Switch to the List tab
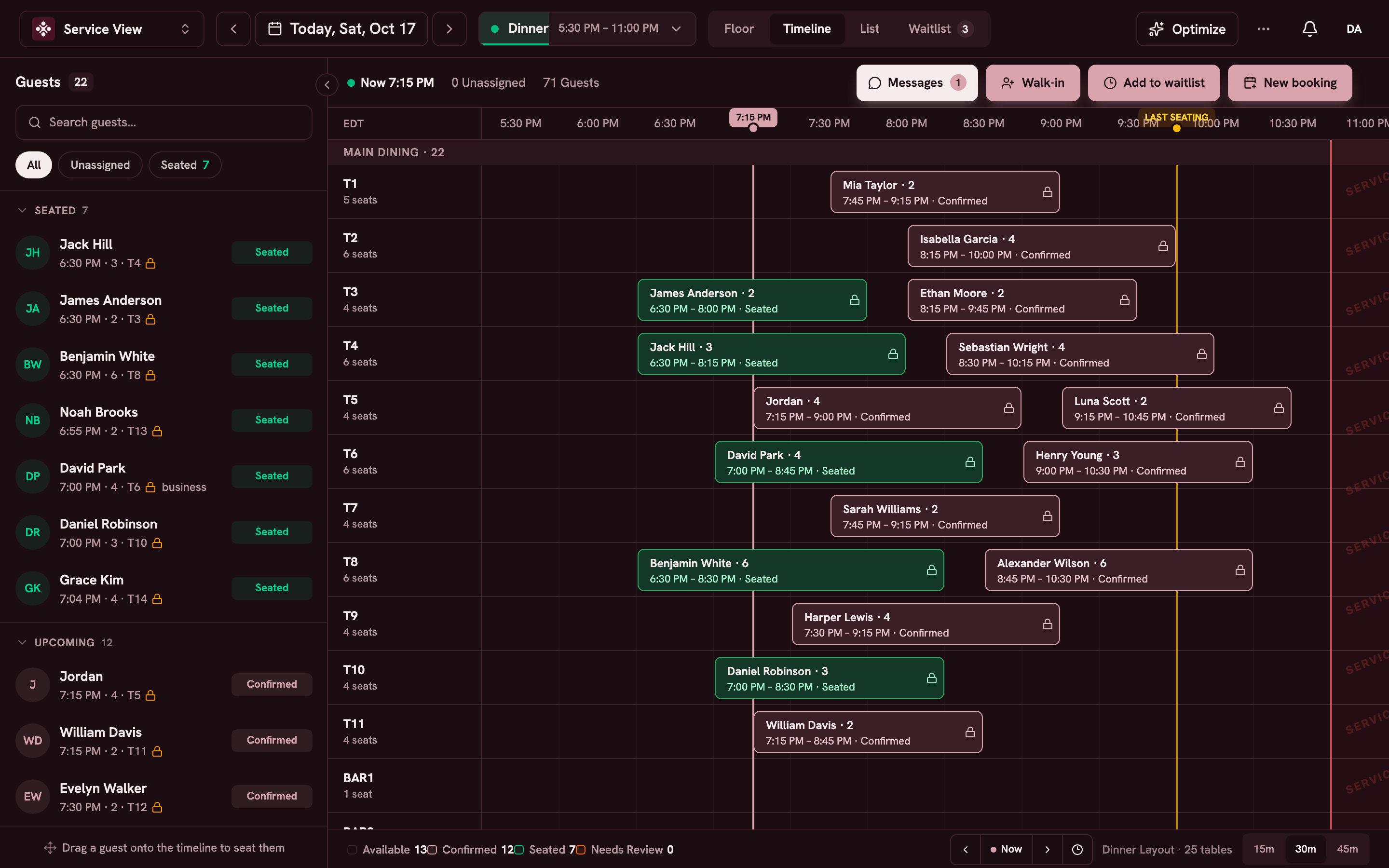The height and width of the screenshot is (868, 1389). point(869,29)
